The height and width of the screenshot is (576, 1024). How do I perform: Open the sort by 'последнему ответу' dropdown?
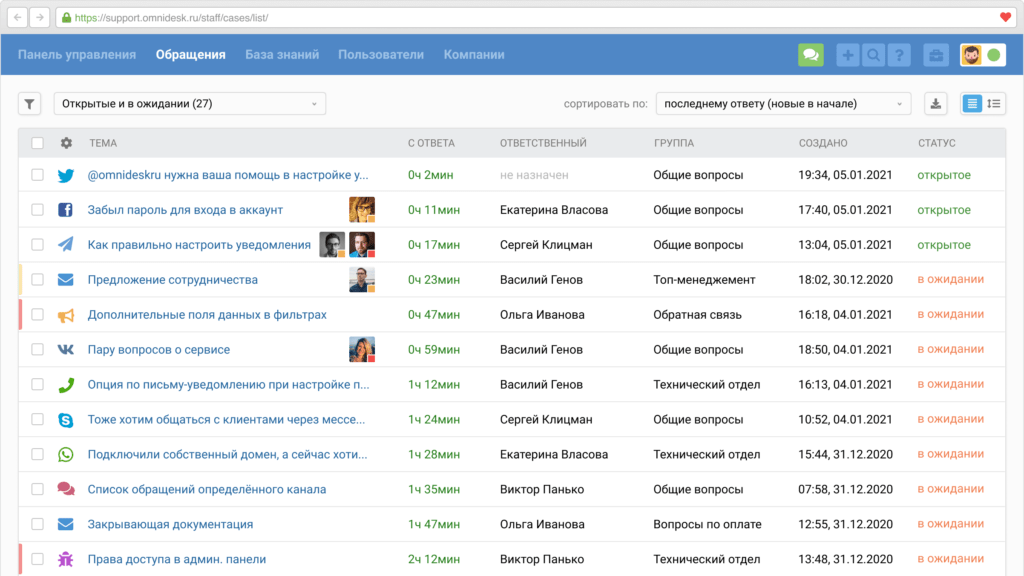coord(783,104)
